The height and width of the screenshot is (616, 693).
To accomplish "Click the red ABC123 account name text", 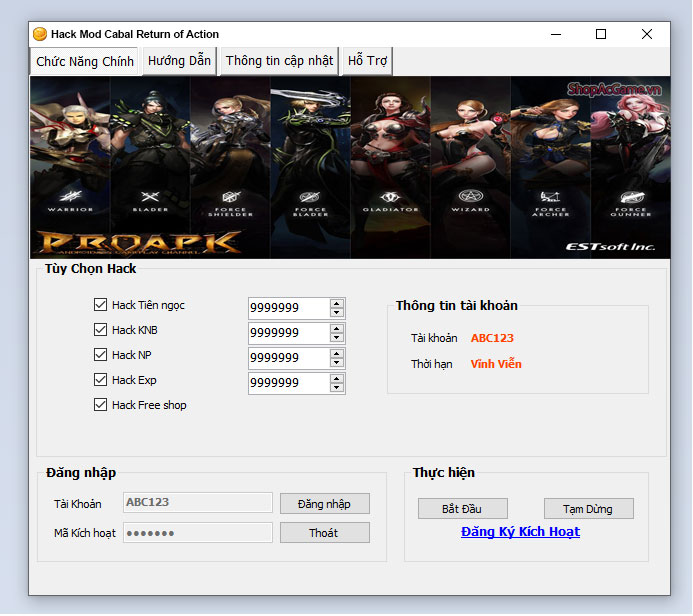I will 492,338.
